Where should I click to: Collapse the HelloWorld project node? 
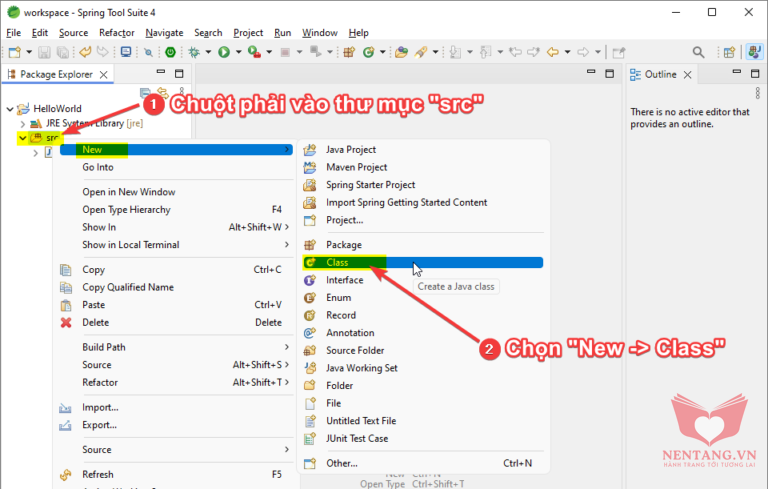pyautogui.click(x=10, y=109)
